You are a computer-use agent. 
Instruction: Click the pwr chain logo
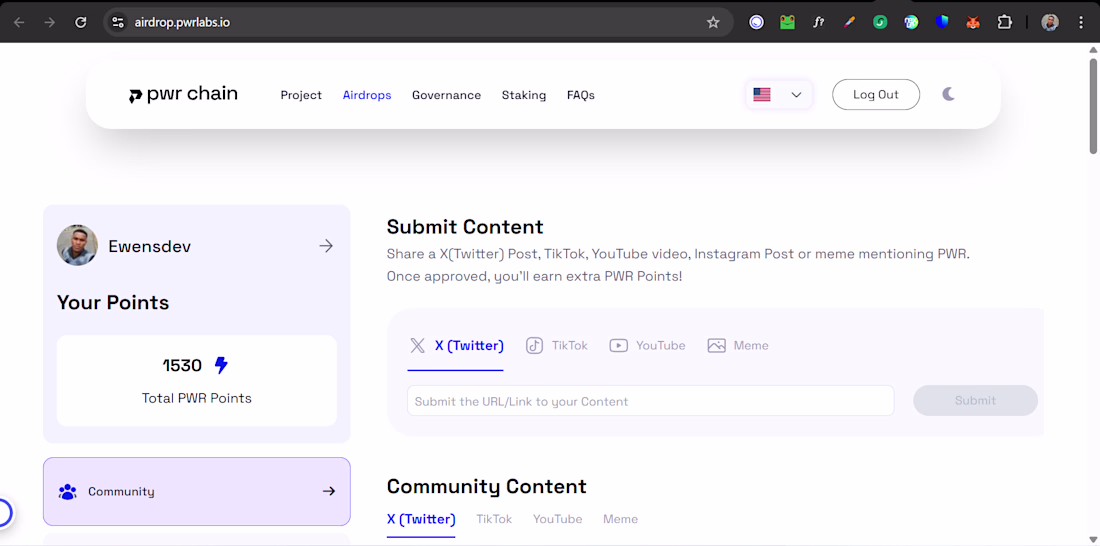click(x=184, y=94)
